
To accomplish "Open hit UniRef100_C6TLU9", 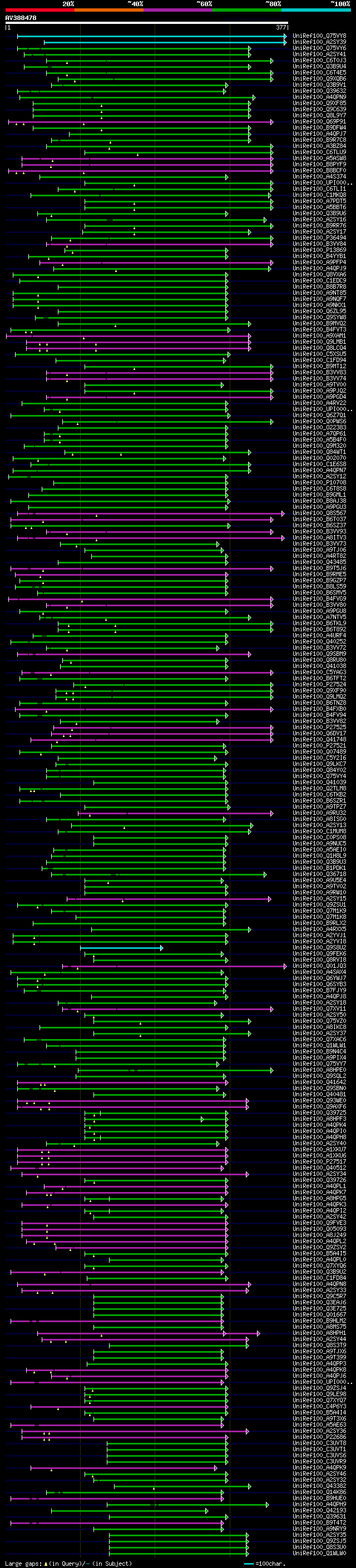I will (x=319, y=152).
